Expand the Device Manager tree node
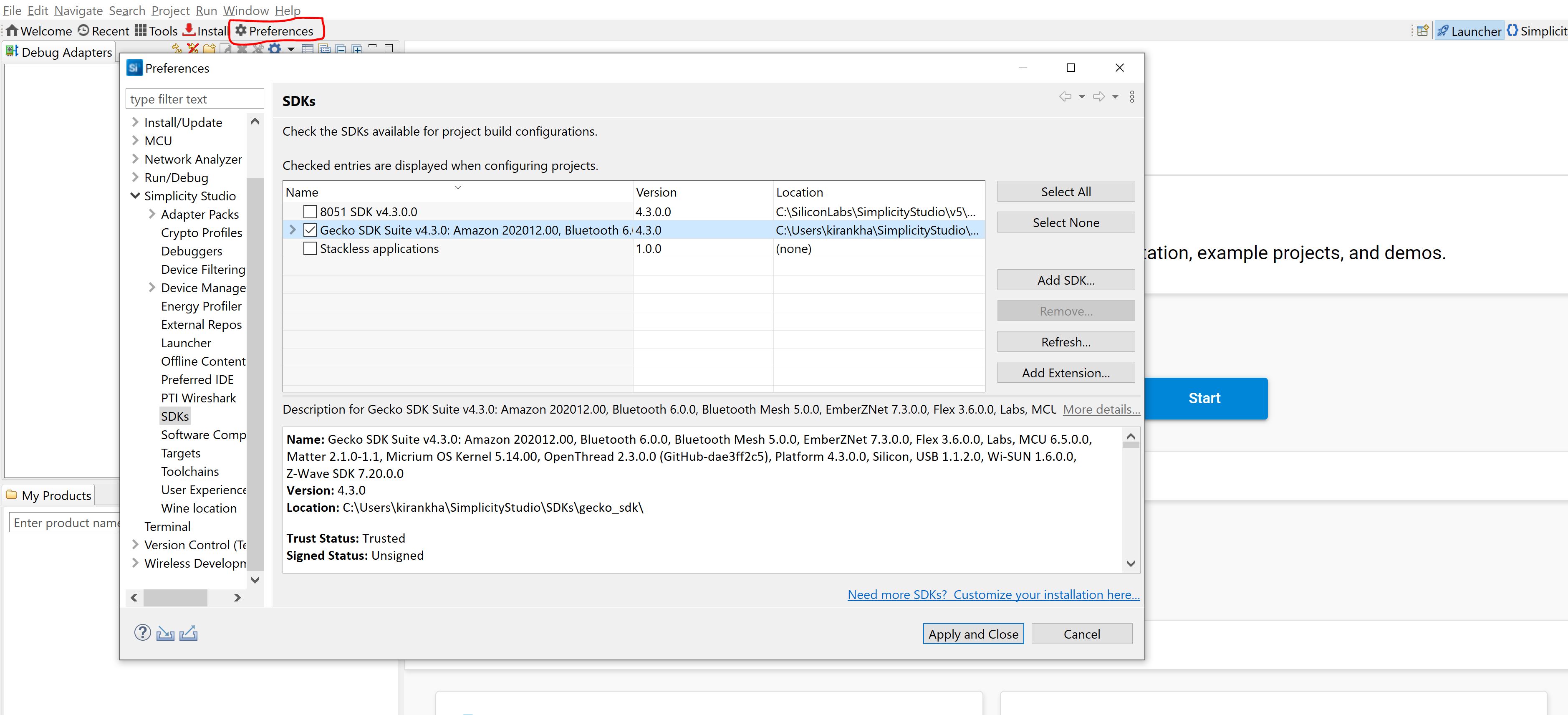 [x=151, y=287]
